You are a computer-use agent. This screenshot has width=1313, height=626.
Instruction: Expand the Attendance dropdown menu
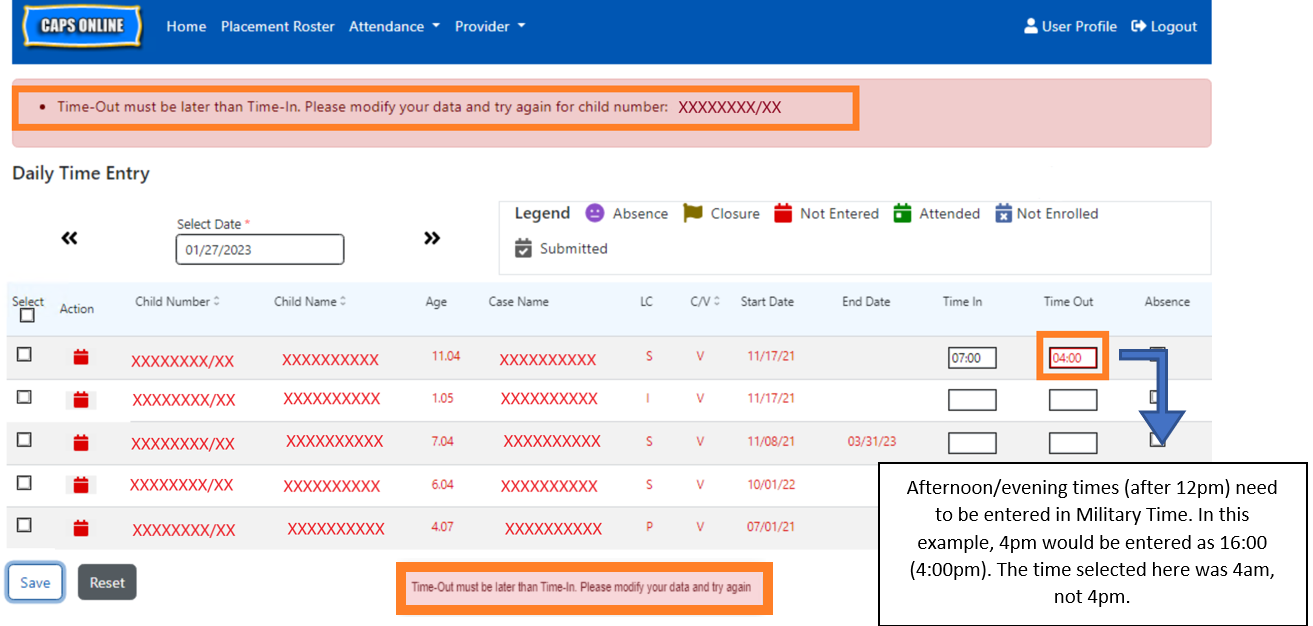click(394, 27)
